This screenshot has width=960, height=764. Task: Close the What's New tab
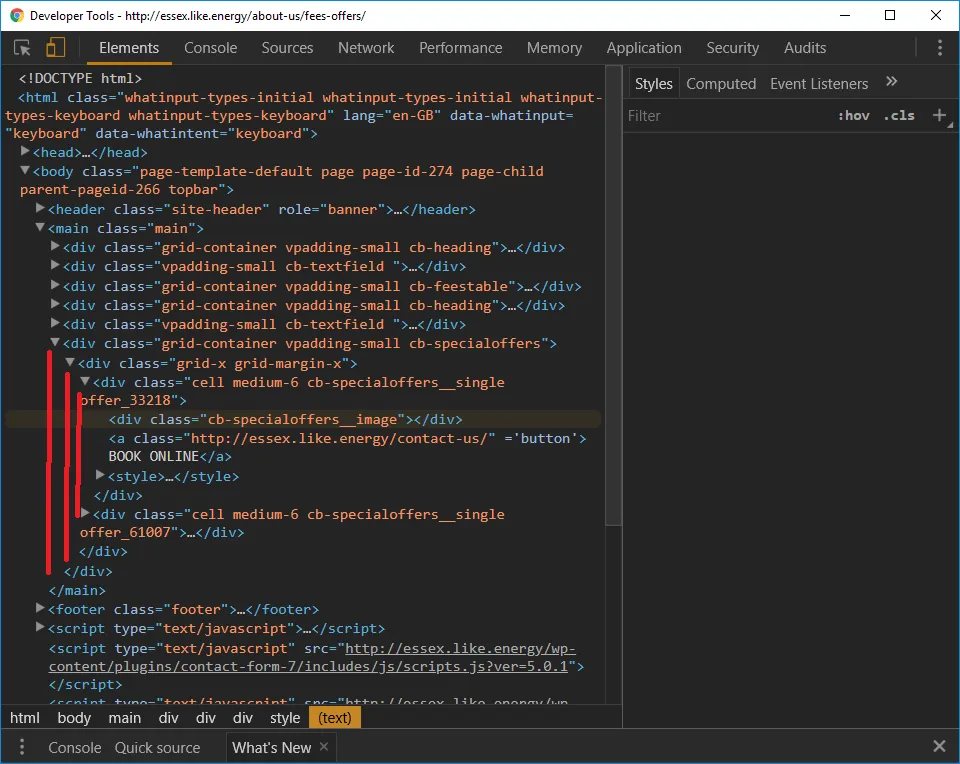323,747
